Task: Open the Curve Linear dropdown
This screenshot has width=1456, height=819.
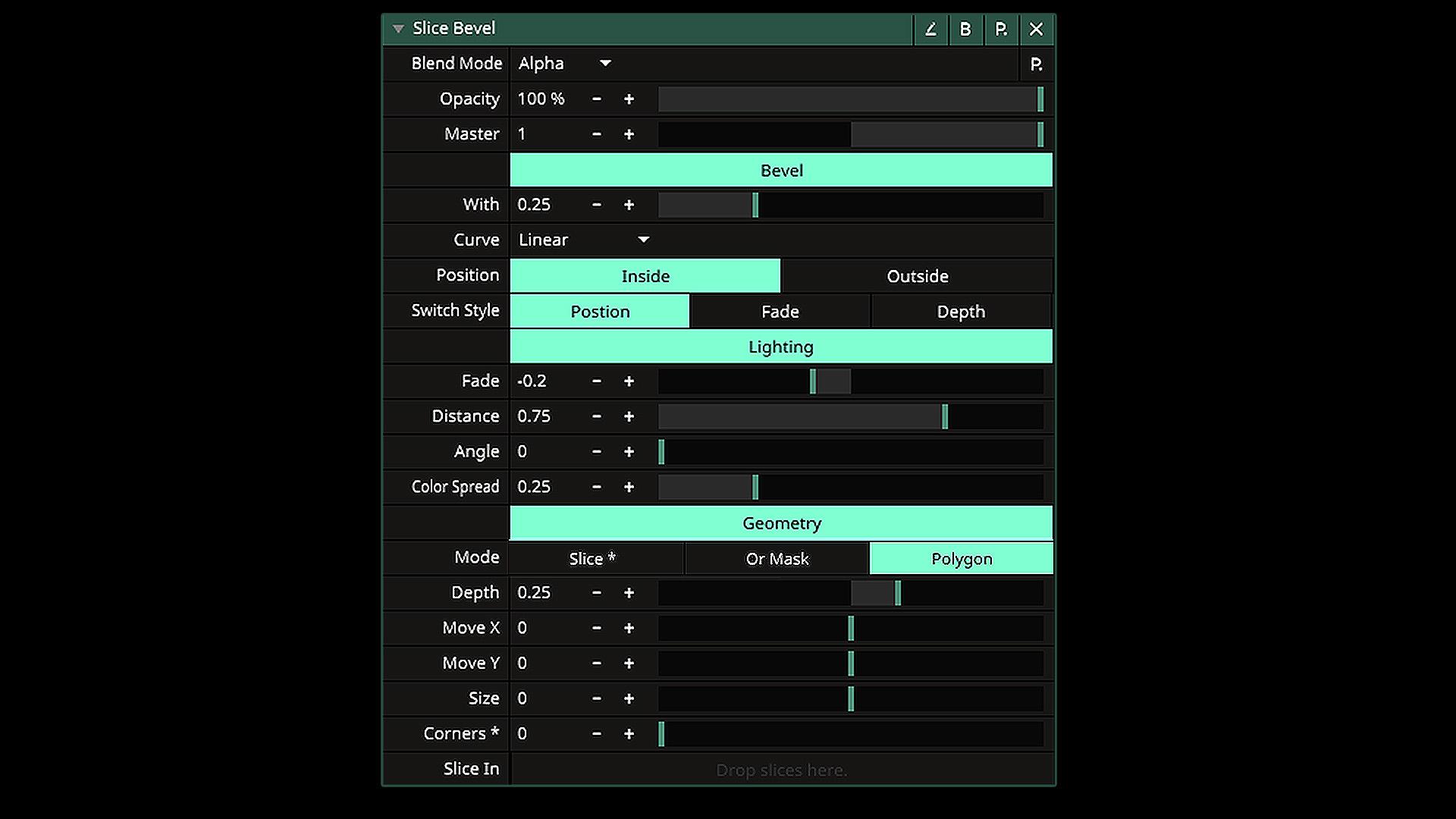Action: pyautogui.click(x=584, y=240)
